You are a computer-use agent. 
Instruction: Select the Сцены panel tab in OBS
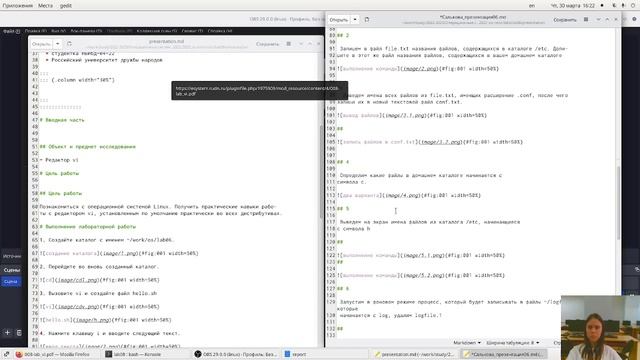11,270
